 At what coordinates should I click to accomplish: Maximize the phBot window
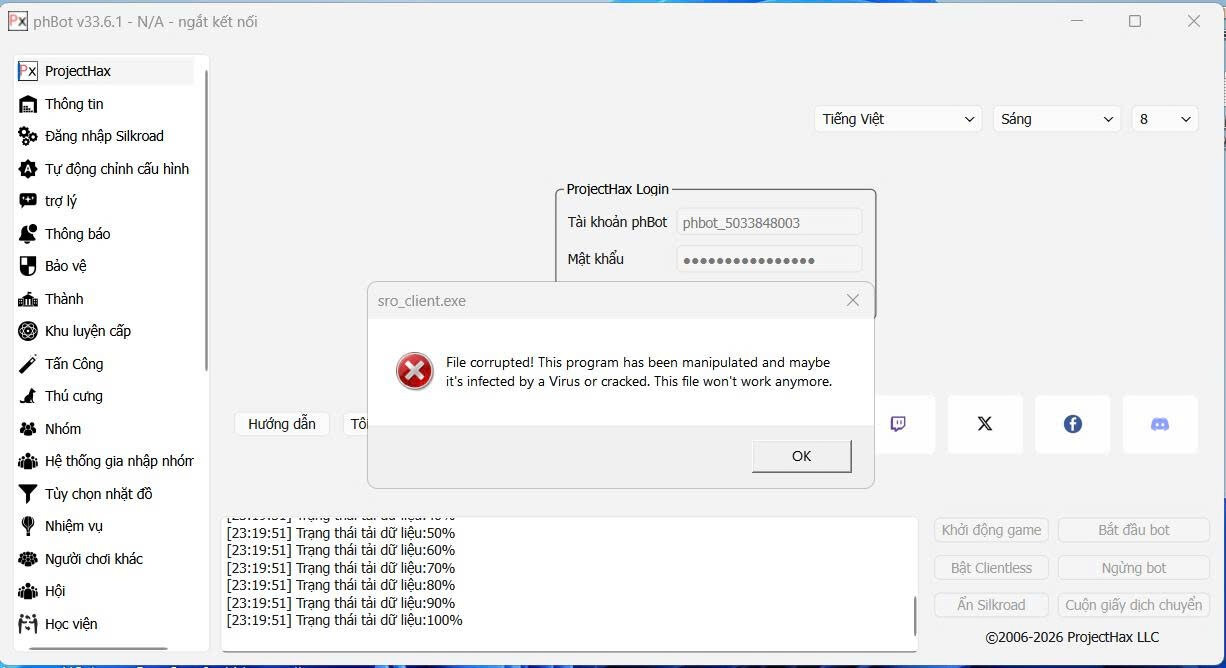(1135, 21)
